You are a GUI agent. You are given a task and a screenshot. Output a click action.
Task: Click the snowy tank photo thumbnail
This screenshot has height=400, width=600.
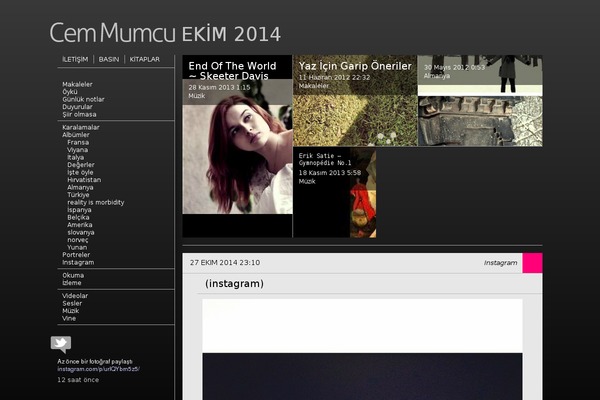[x=480, y=121]
